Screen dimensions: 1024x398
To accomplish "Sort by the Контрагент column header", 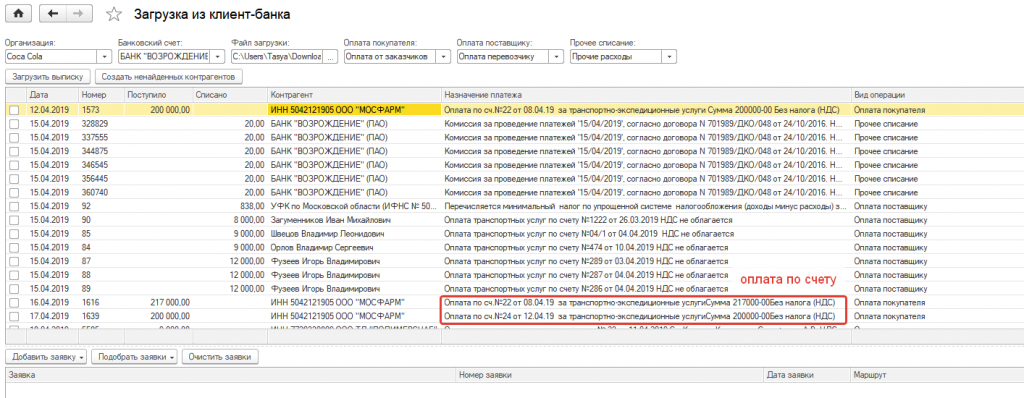I will click(x=355, y=95).
